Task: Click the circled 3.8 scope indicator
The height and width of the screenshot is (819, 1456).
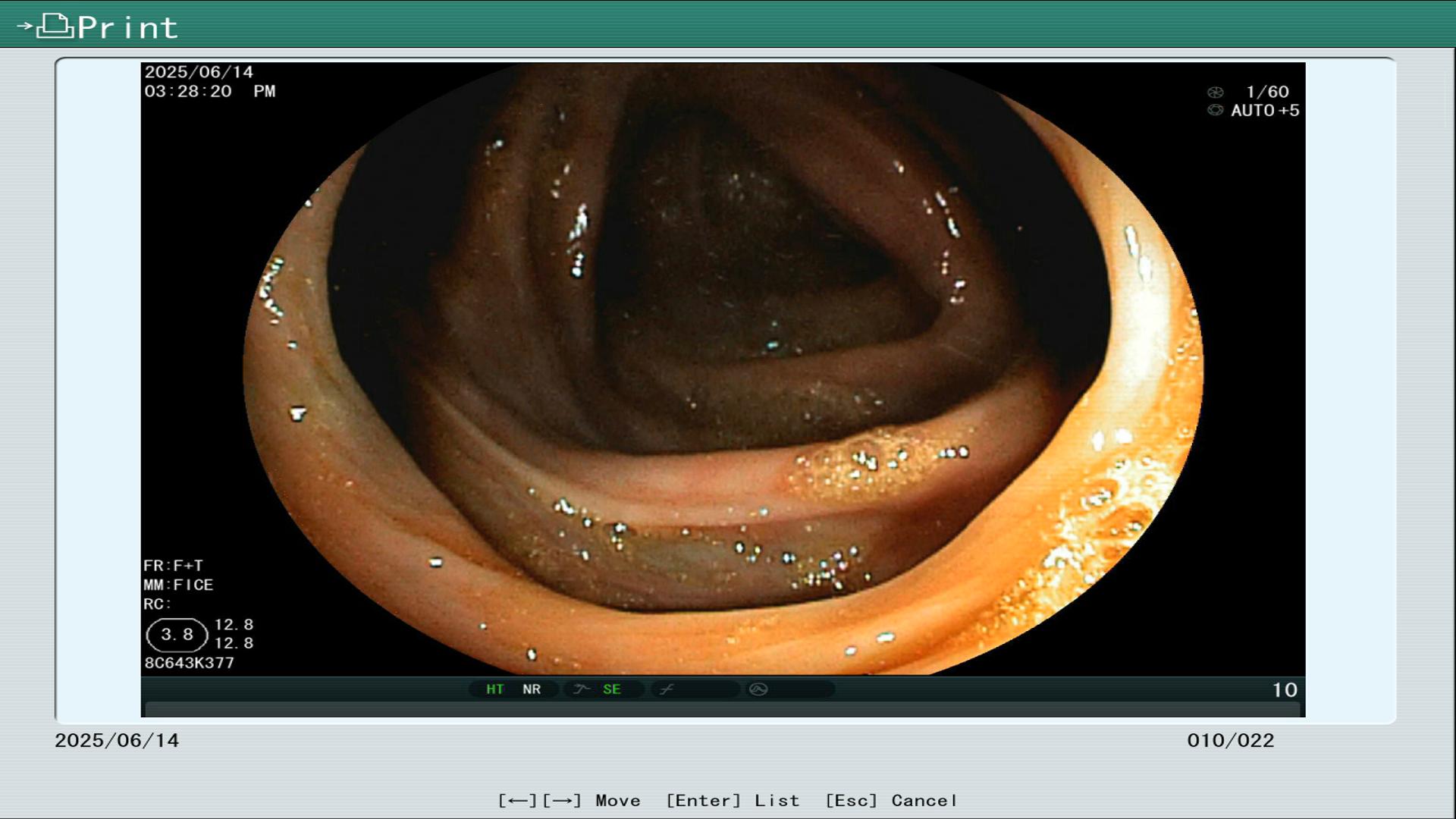Action: tap(177, 635)
